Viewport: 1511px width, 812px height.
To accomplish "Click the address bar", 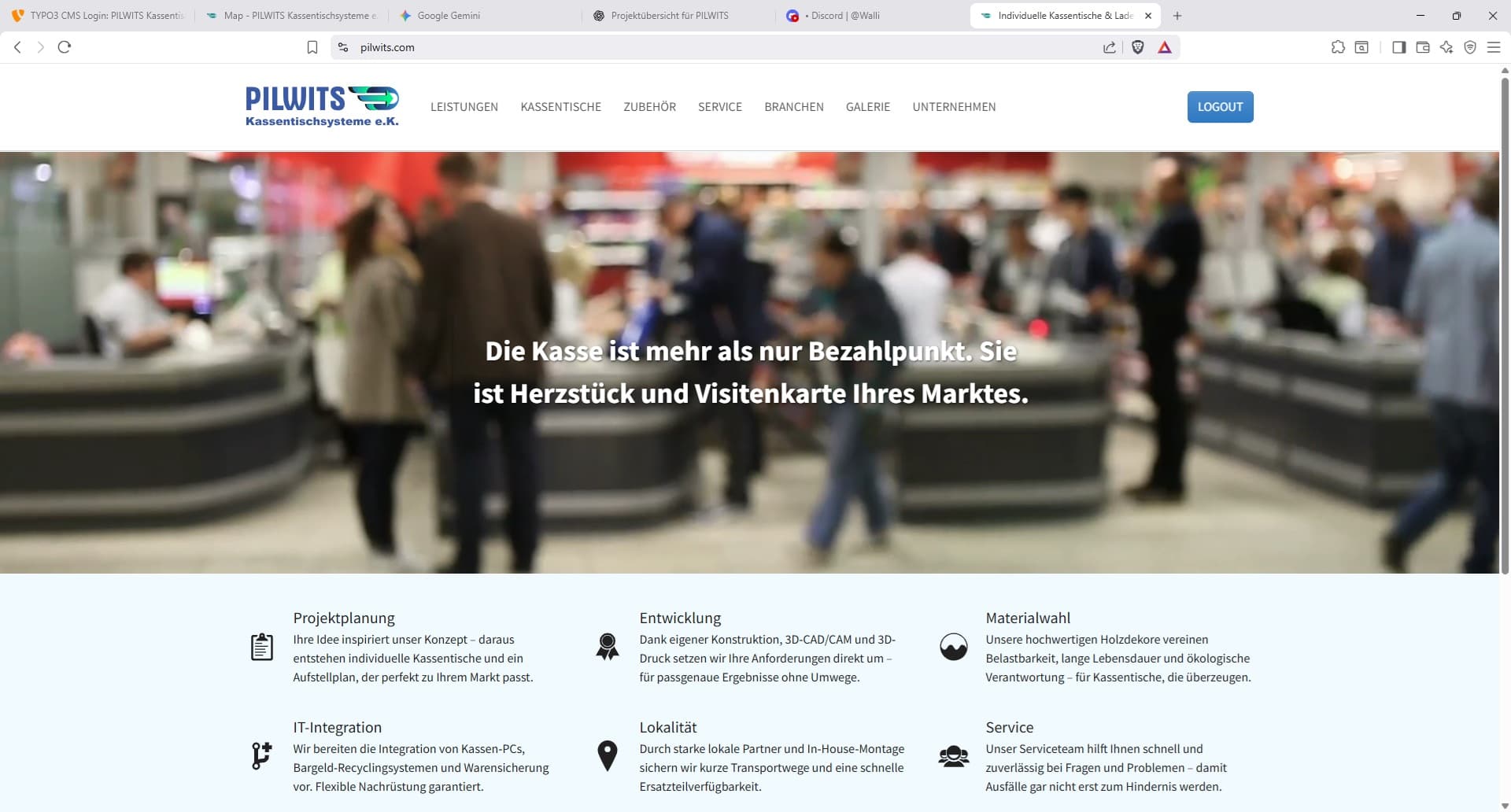I will click(x=551, y=47).
